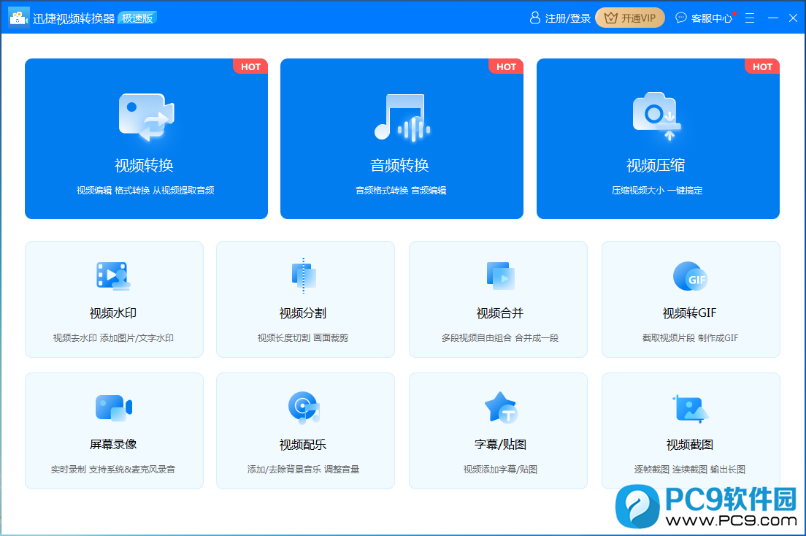The height and width of the screenshot is (536, 806).
Task: Close the converter window
Action: pos(793,18)
